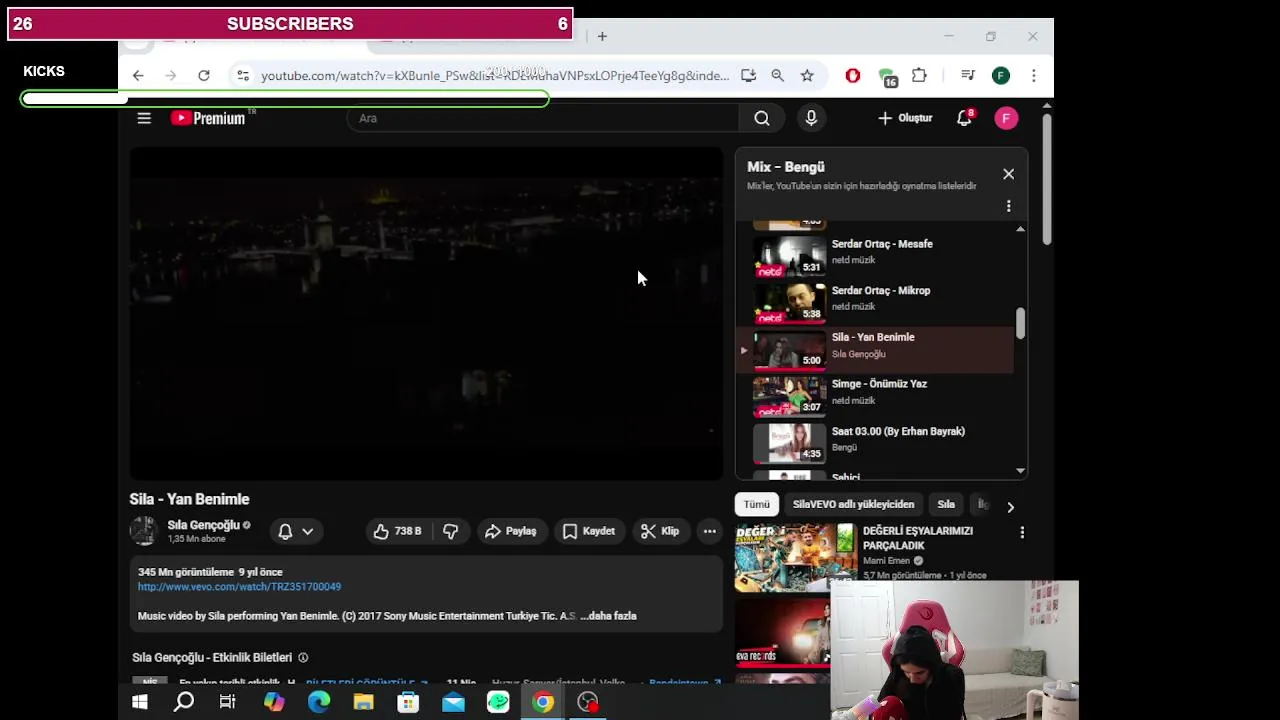
Task: Dislike the video with thumbs down
Action: [x=451, y=531]
